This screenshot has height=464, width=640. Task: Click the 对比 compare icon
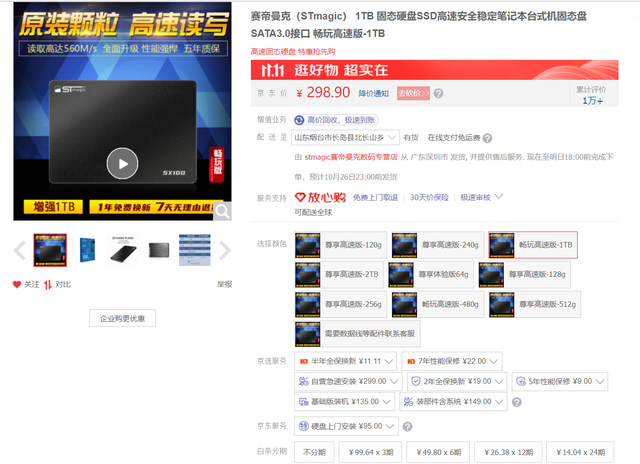(48, 284)
